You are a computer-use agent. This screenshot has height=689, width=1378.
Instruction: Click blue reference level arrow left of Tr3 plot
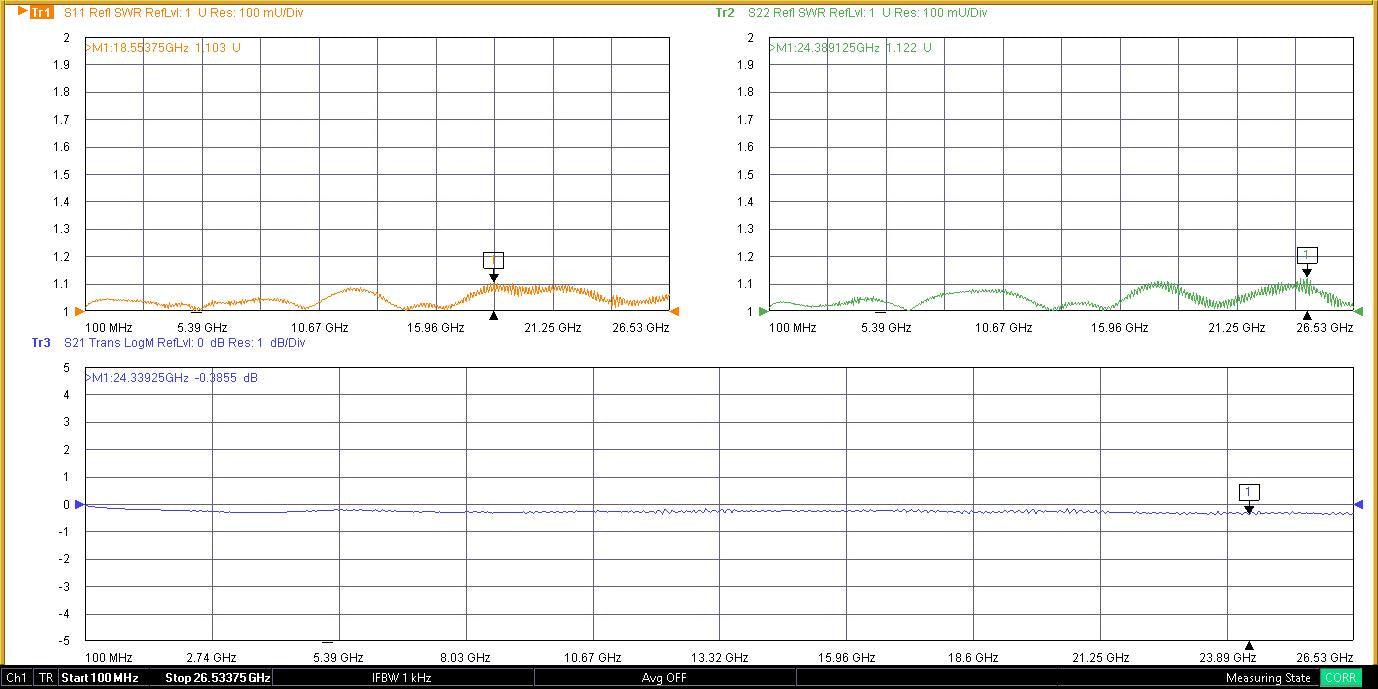tap(79, 504)
